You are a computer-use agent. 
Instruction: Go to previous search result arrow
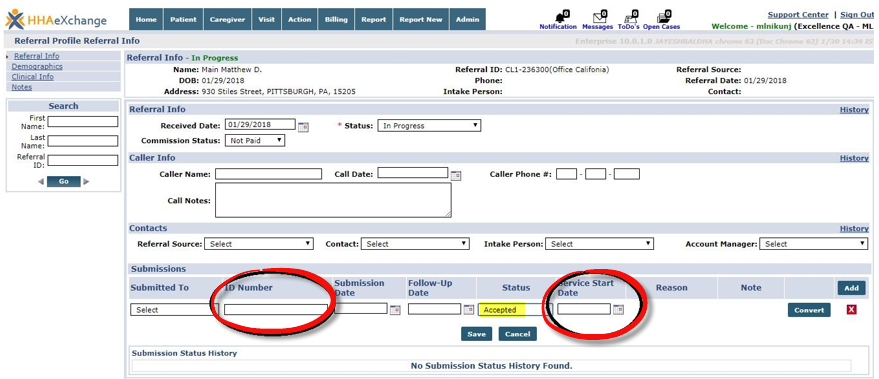41,182
